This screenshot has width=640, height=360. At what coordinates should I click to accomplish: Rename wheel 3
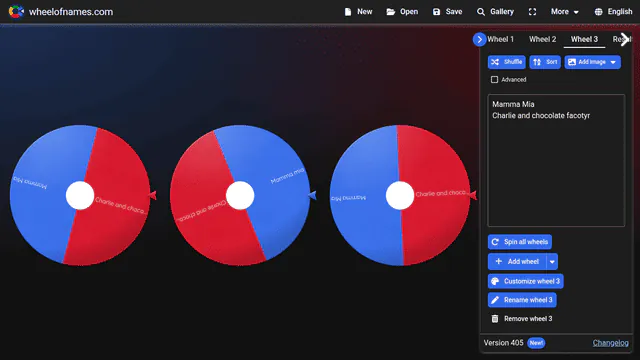[x=522, y=300]
